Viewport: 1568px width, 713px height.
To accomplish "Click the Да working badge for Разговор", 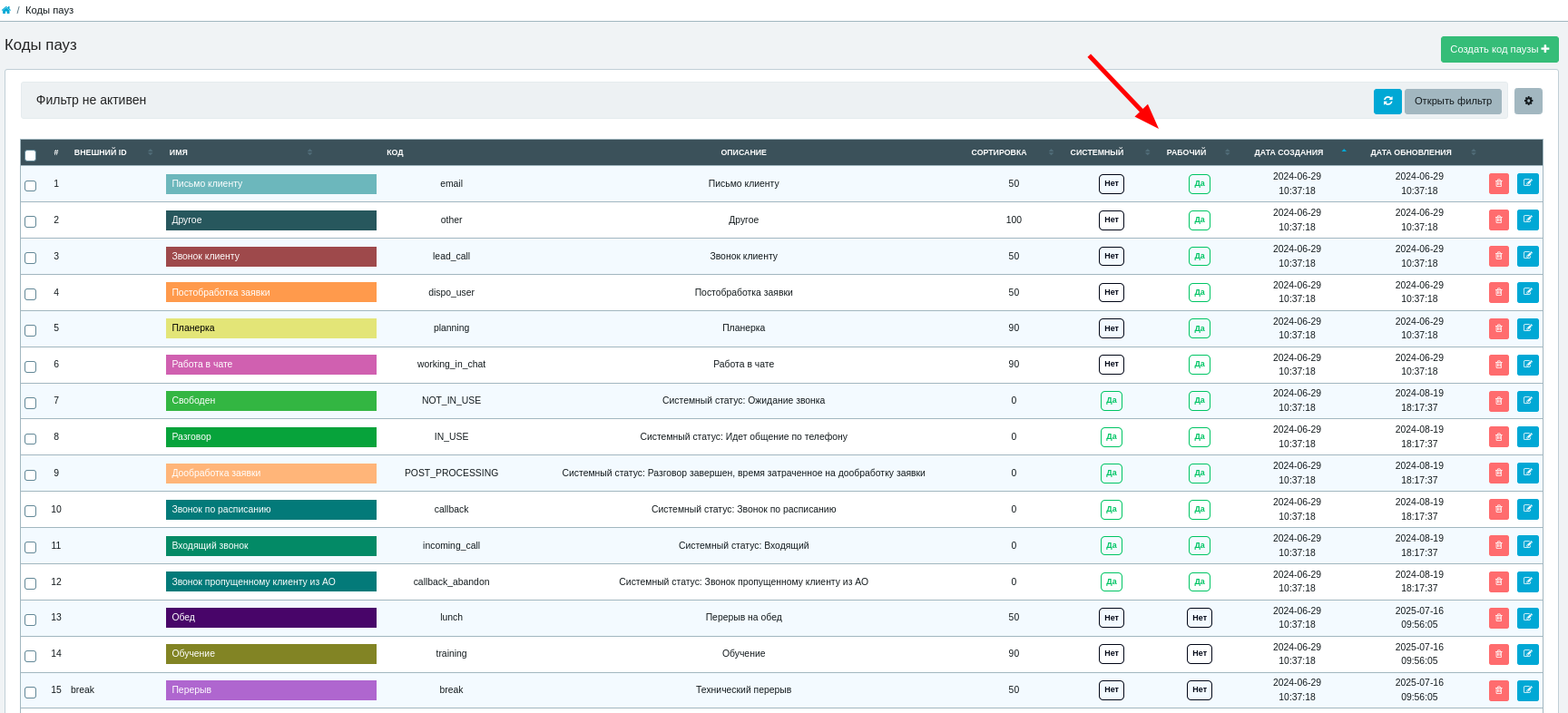I will [x=1200, y=437].
